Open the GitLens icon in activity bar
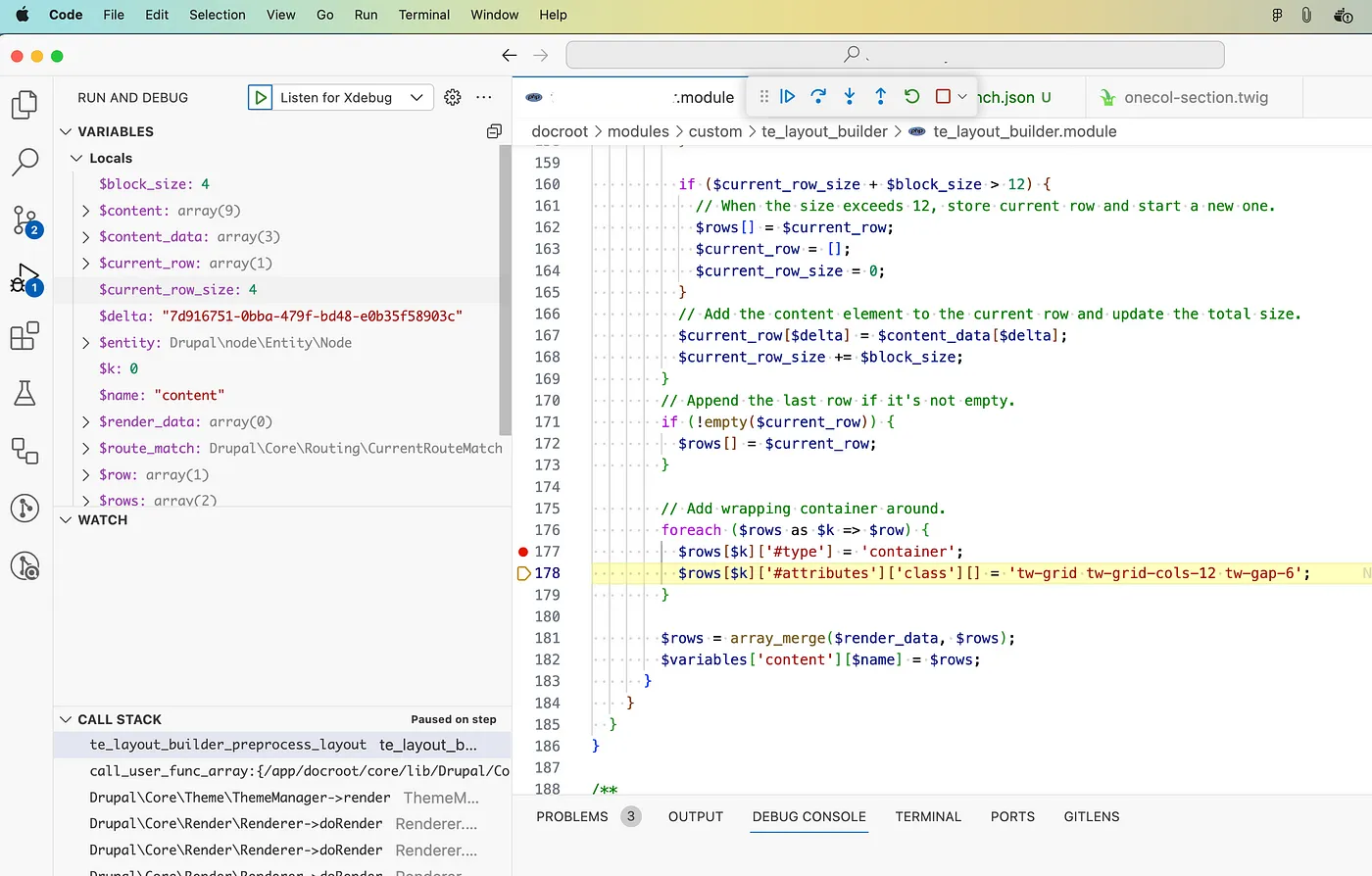Image resolution: width=1372 pixels, height=876 pixels. [x=24, y=508]
